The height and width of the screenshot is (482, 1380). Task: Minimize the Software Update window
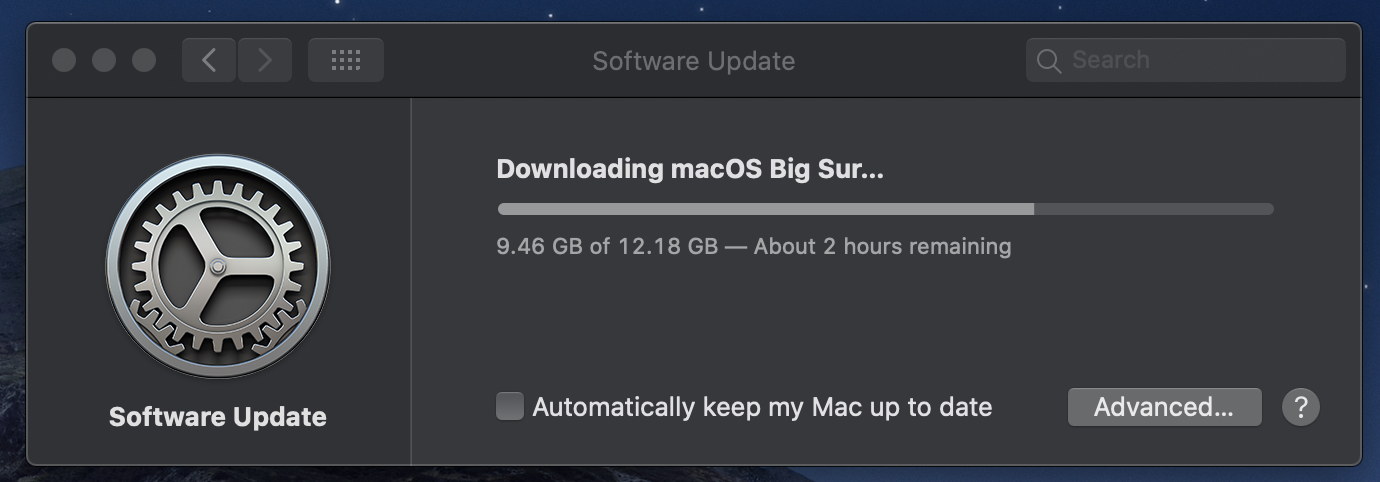point(104,60)
